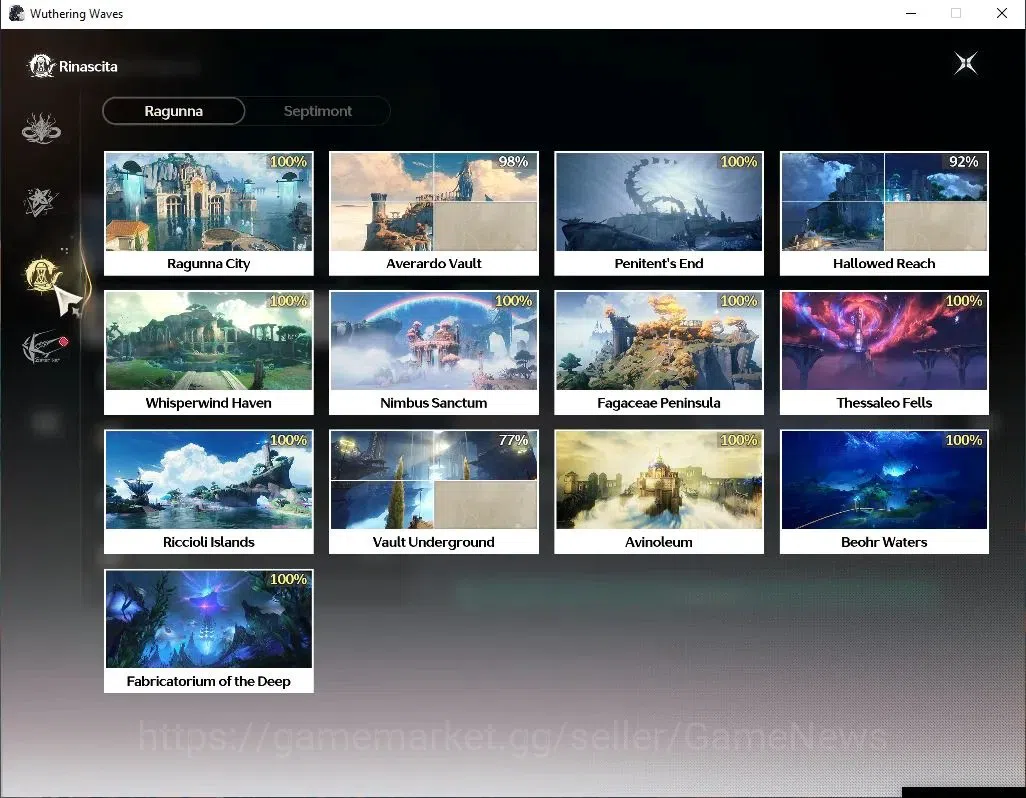This screenshot has width=1026, height=798.
Task: Open the Penitent's End area card
Action: (x=659, y=213)
